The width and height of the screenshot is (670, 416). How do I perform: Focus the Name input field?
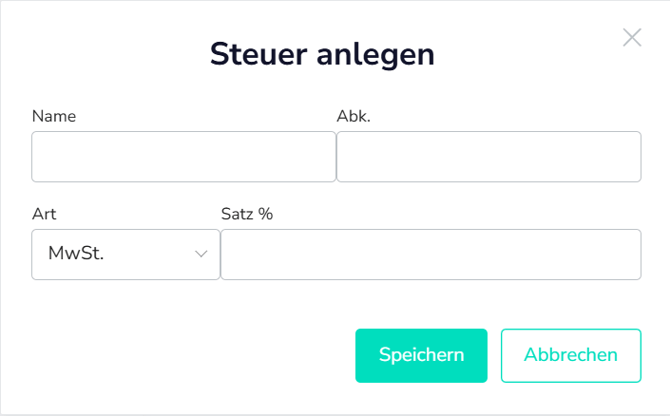coord(184,157)
